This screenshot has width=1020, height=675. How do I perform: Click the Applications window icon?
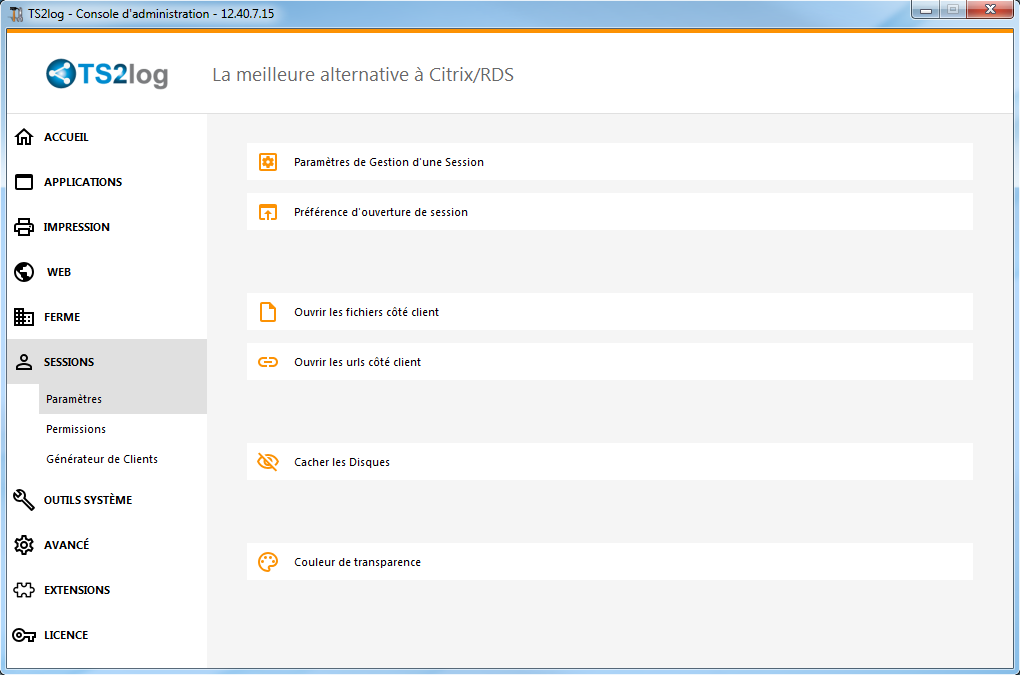pyautogui.click(x=24, y=182)
